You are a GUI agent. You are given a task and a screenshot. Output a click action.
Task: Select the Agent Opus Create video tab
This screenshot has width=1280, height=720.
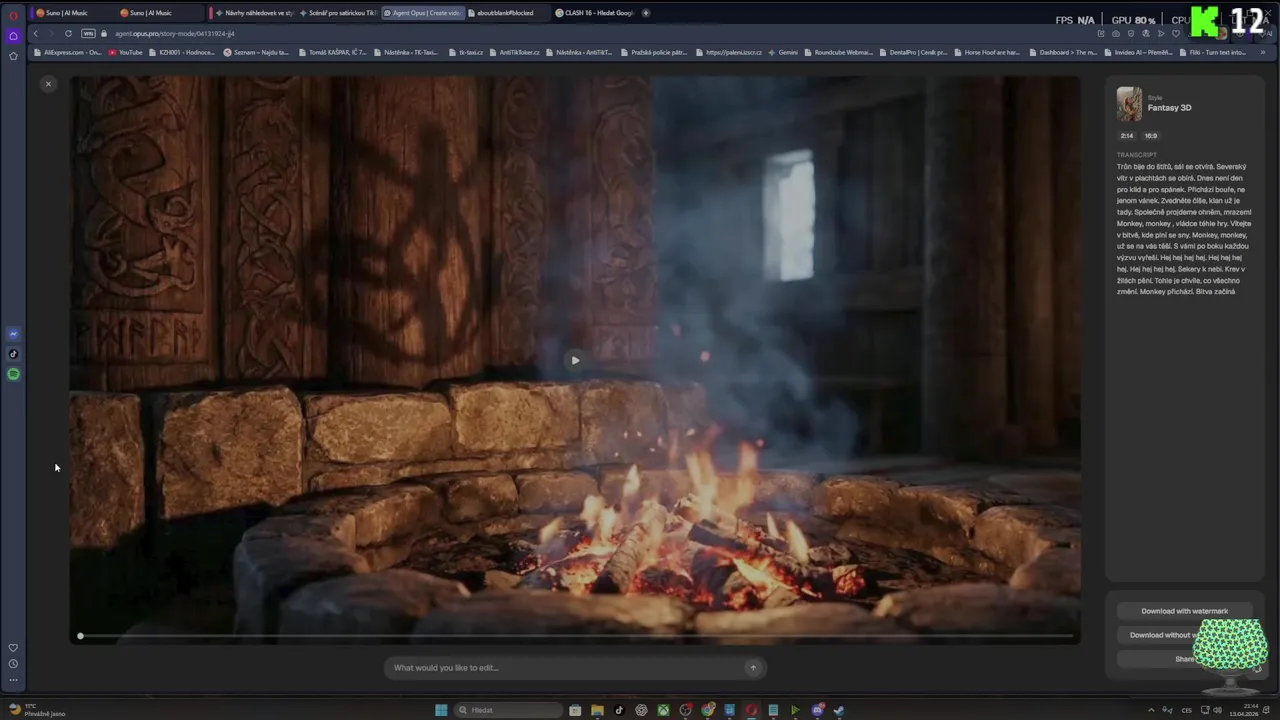click(x=423, y=13)
